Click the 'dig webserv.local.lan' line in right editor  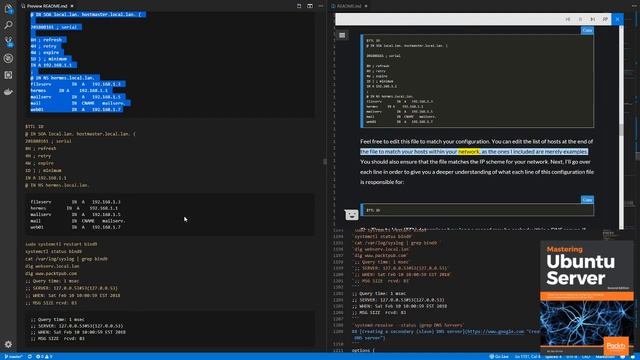(382, 249)
